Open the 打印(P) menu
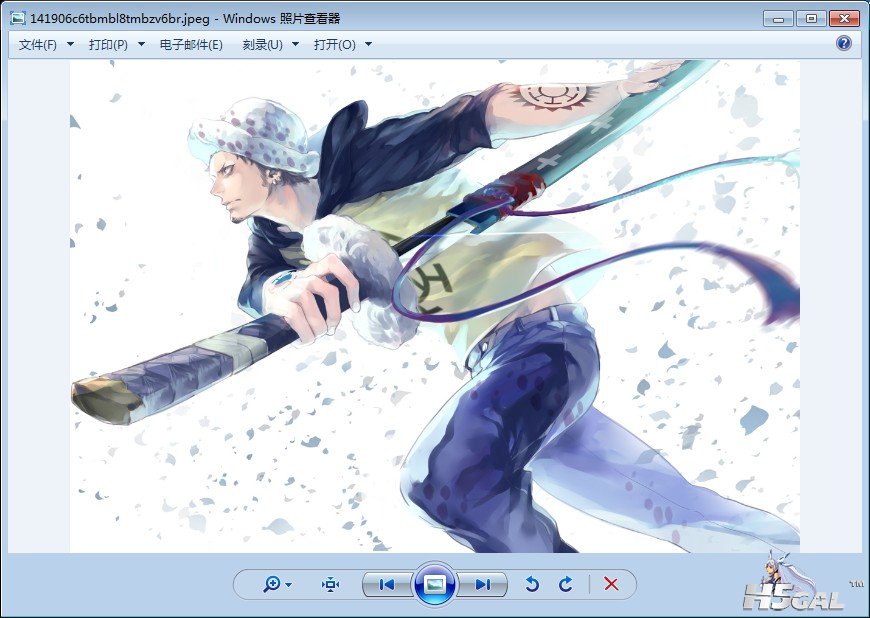 coord(108,44)
